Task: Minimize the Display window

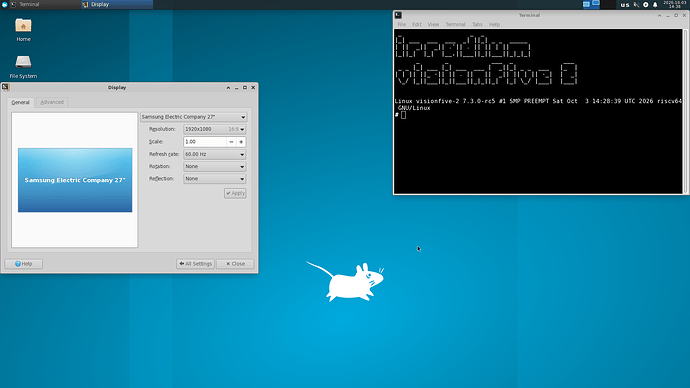Action: point(236,88)
